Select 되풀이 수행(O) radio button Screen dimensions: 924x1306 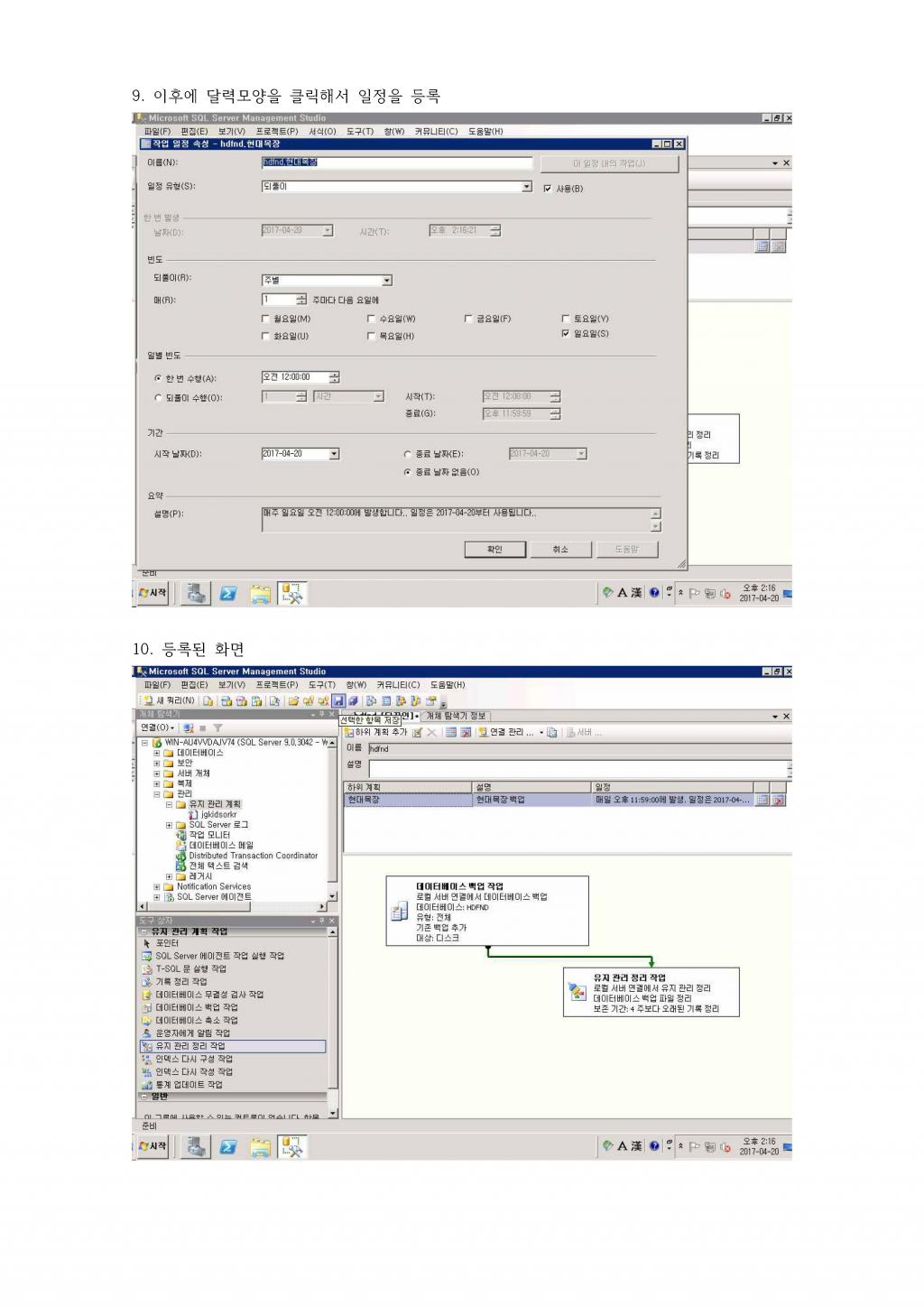[158, 398]
